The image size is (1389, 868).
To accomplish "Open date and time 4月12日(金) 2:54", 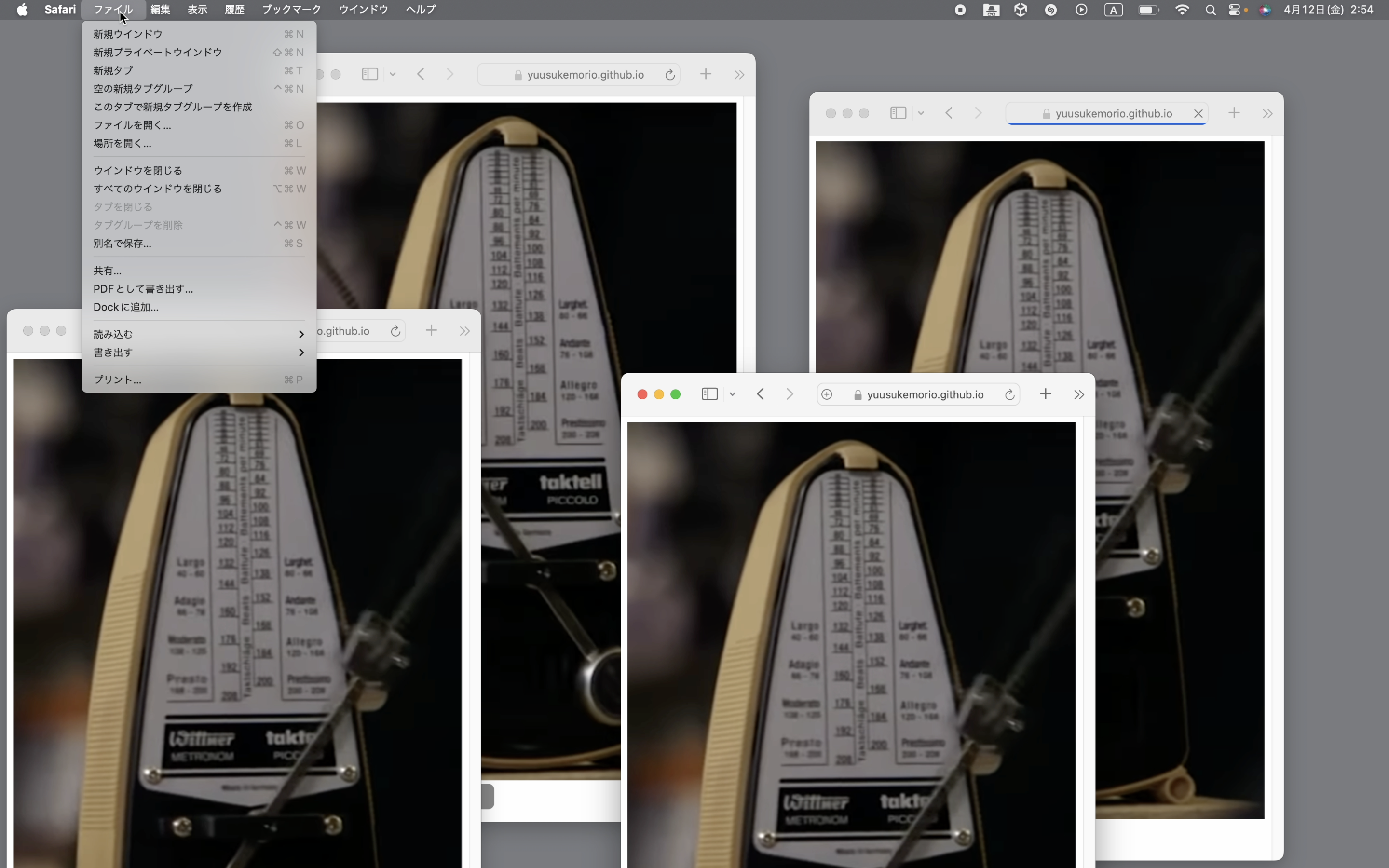I will click(x=1328, y=10).
